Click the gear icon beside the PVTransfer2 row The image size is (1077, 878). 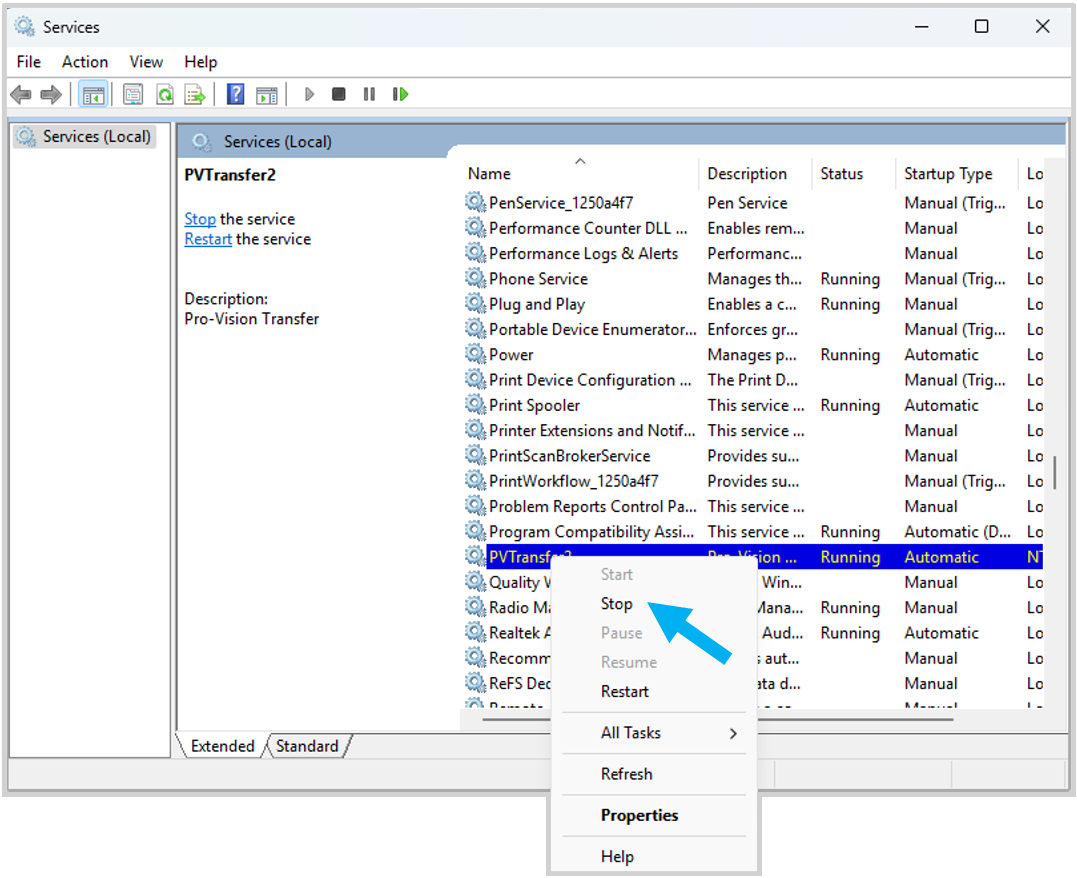click(x=475, y=556)
